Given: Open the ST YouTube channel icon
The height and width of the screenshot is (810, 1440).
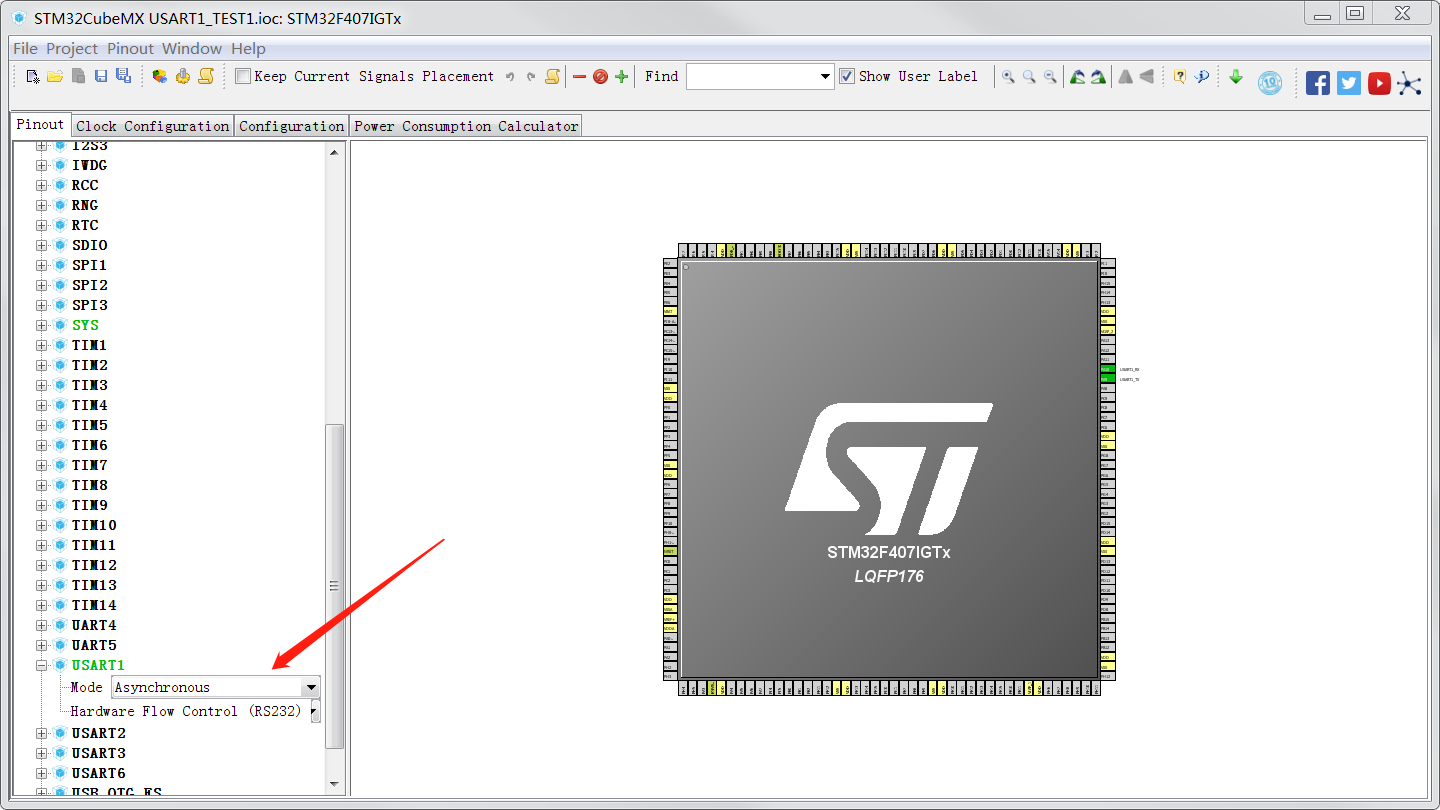Looking at the screenshot, I should (1379, 83).
